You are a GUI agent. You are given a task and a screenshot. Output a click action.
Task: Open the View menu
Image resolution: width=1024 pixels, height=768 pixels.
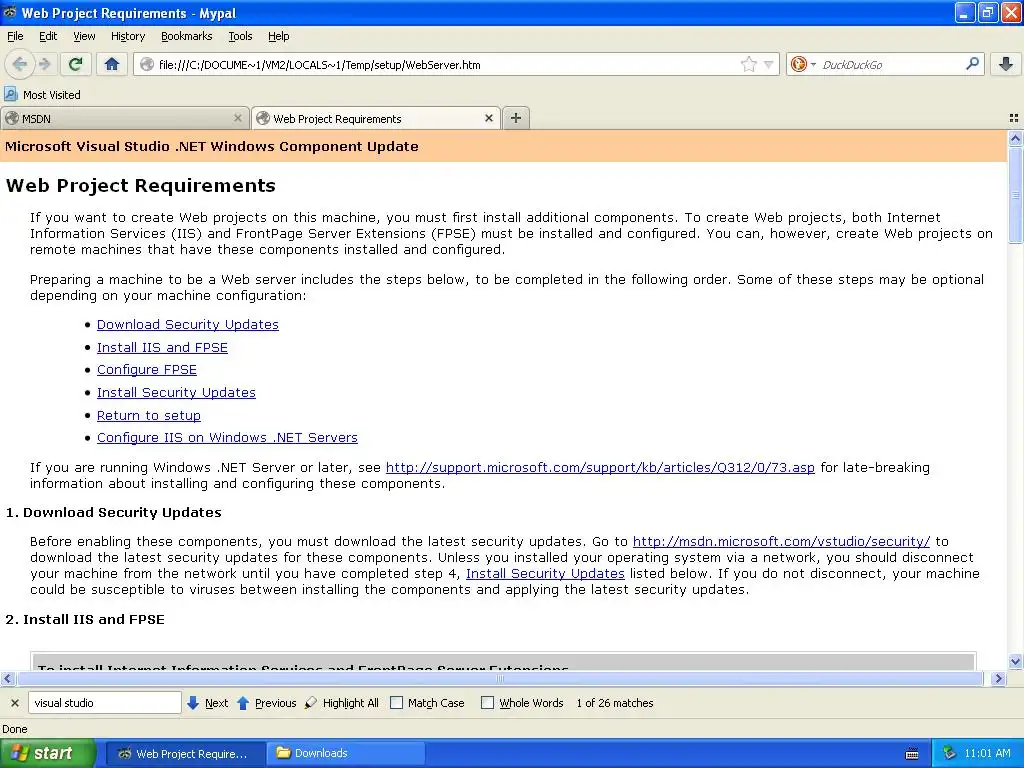tap(84, 37)
